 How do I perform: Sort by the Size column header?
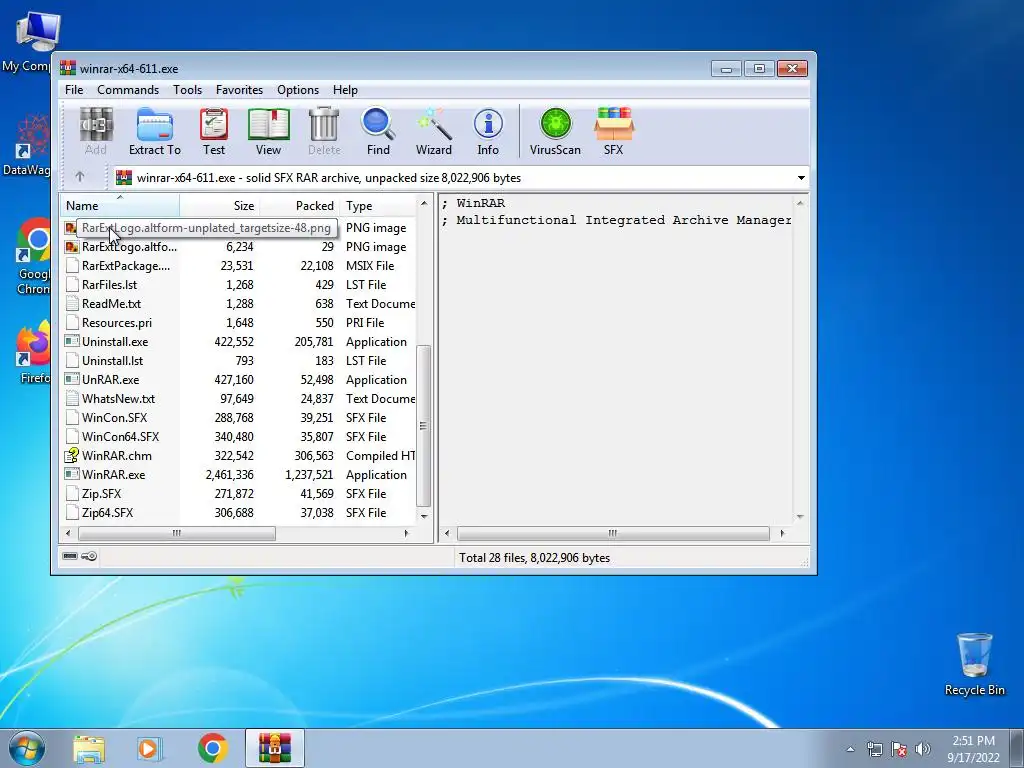pyautogui.click(x=219, y=206)
